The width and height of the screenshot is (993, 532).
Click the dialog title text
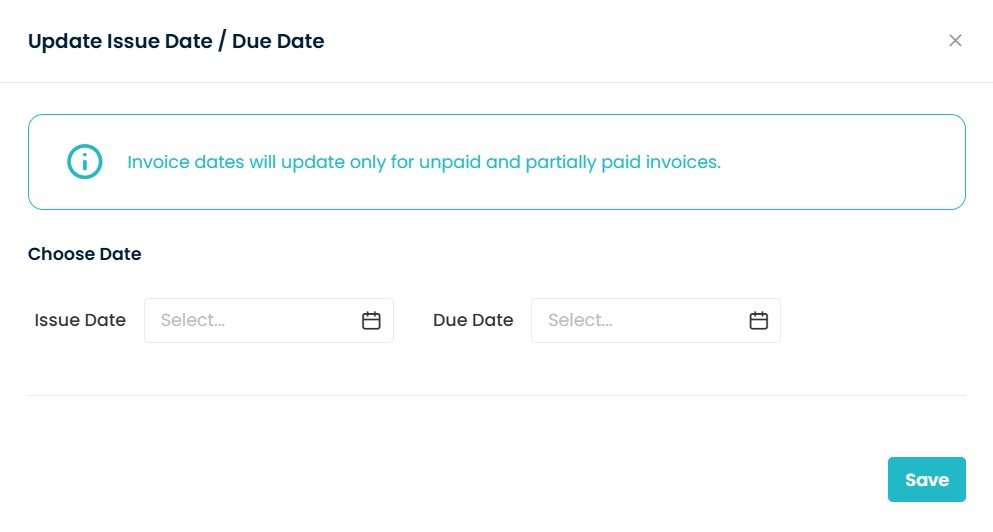coord(176,41)
